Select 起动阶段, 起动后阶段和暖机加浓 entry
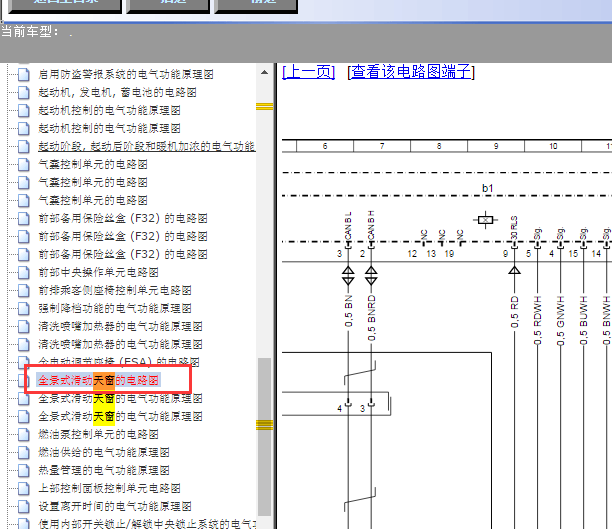The width and height of the screenshot is (612, 529). tap(147, 146)
